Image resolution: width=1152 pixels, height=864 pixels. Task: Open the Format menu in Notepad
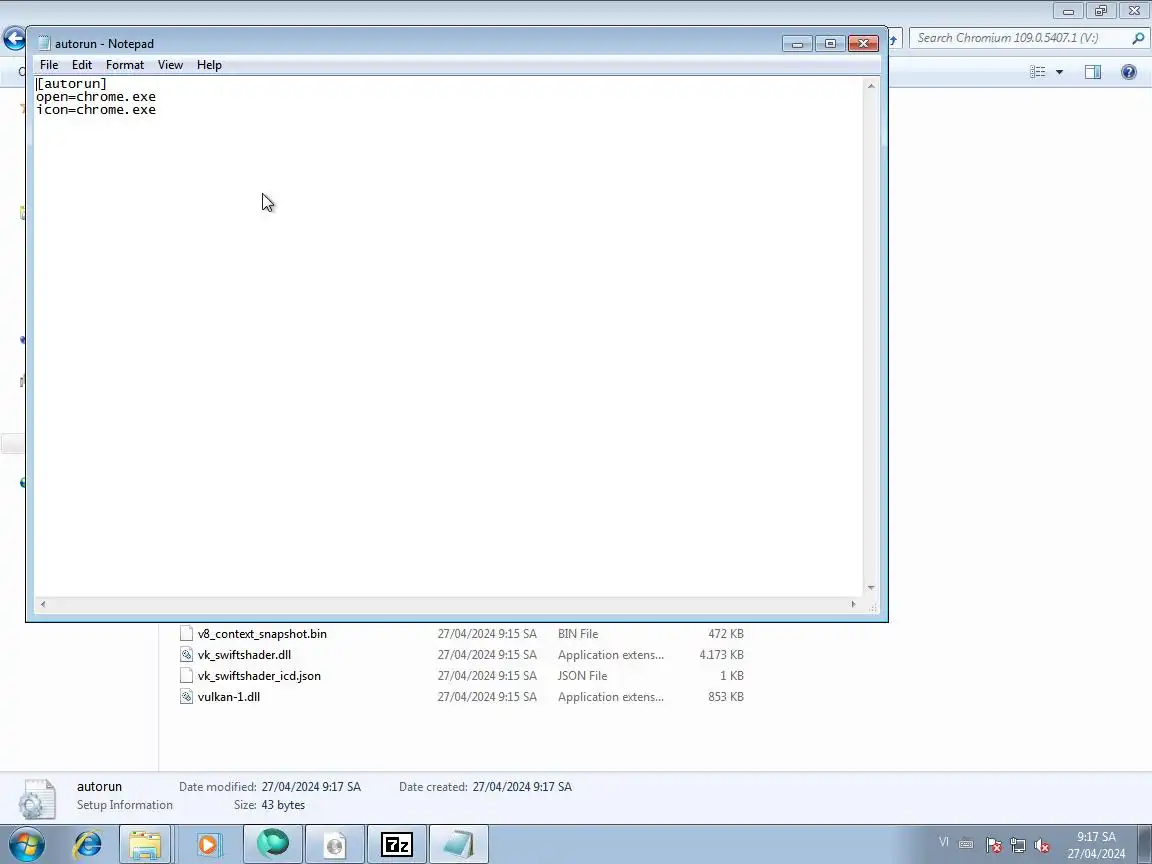(124, 65)
